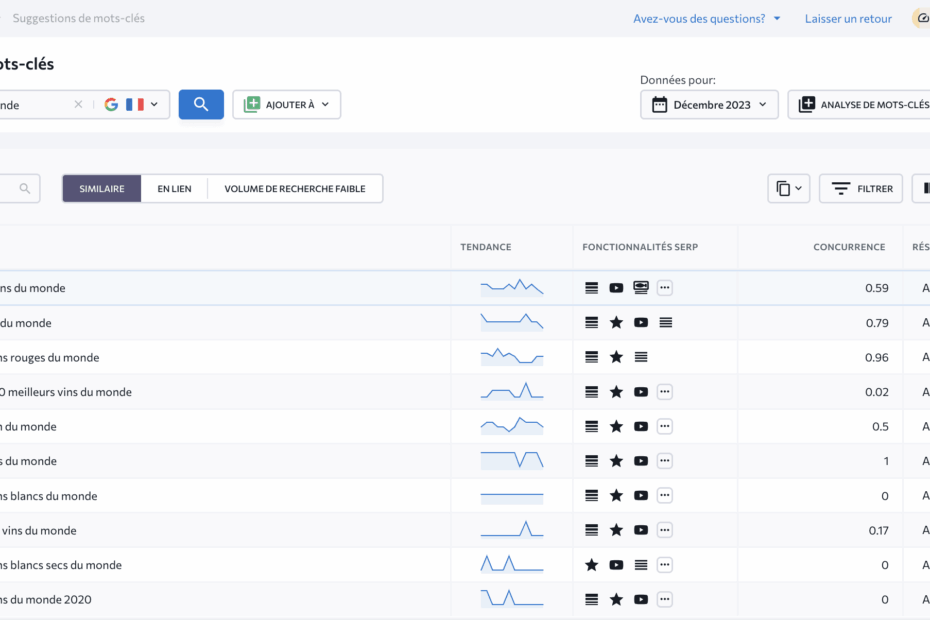
Task: Click video icon in concurrence 0.17 row
Action: (641, 530)
